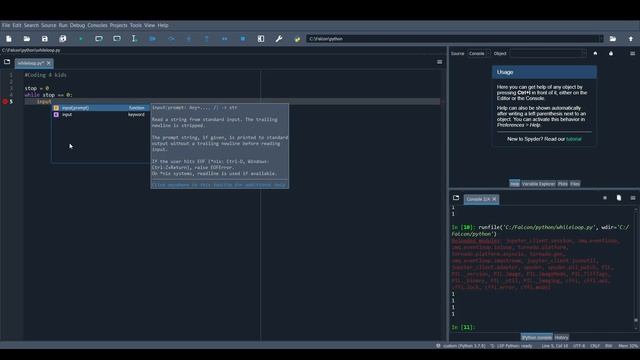
Task: Stop debugging blue square icon
Action: click(242, 39)
